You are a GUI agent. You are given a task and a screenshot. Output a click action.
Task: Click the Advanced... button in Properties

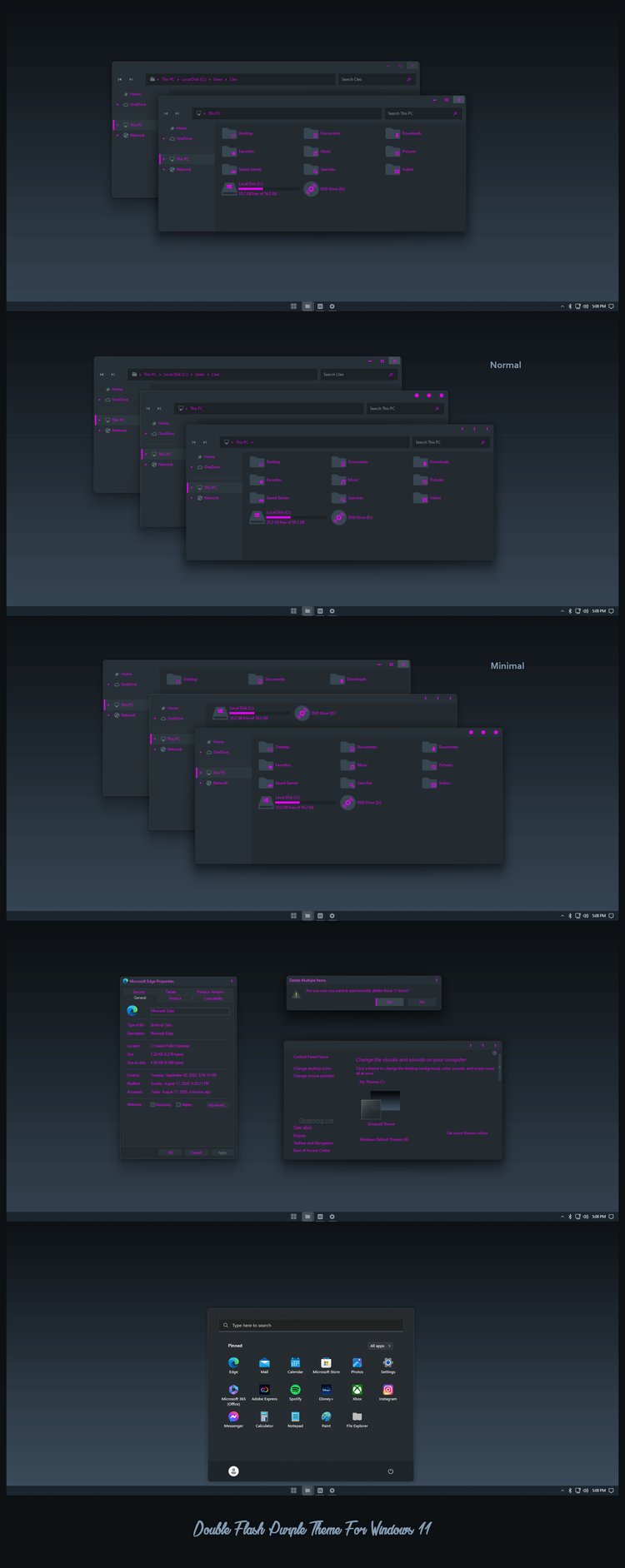coord(216,1105)
